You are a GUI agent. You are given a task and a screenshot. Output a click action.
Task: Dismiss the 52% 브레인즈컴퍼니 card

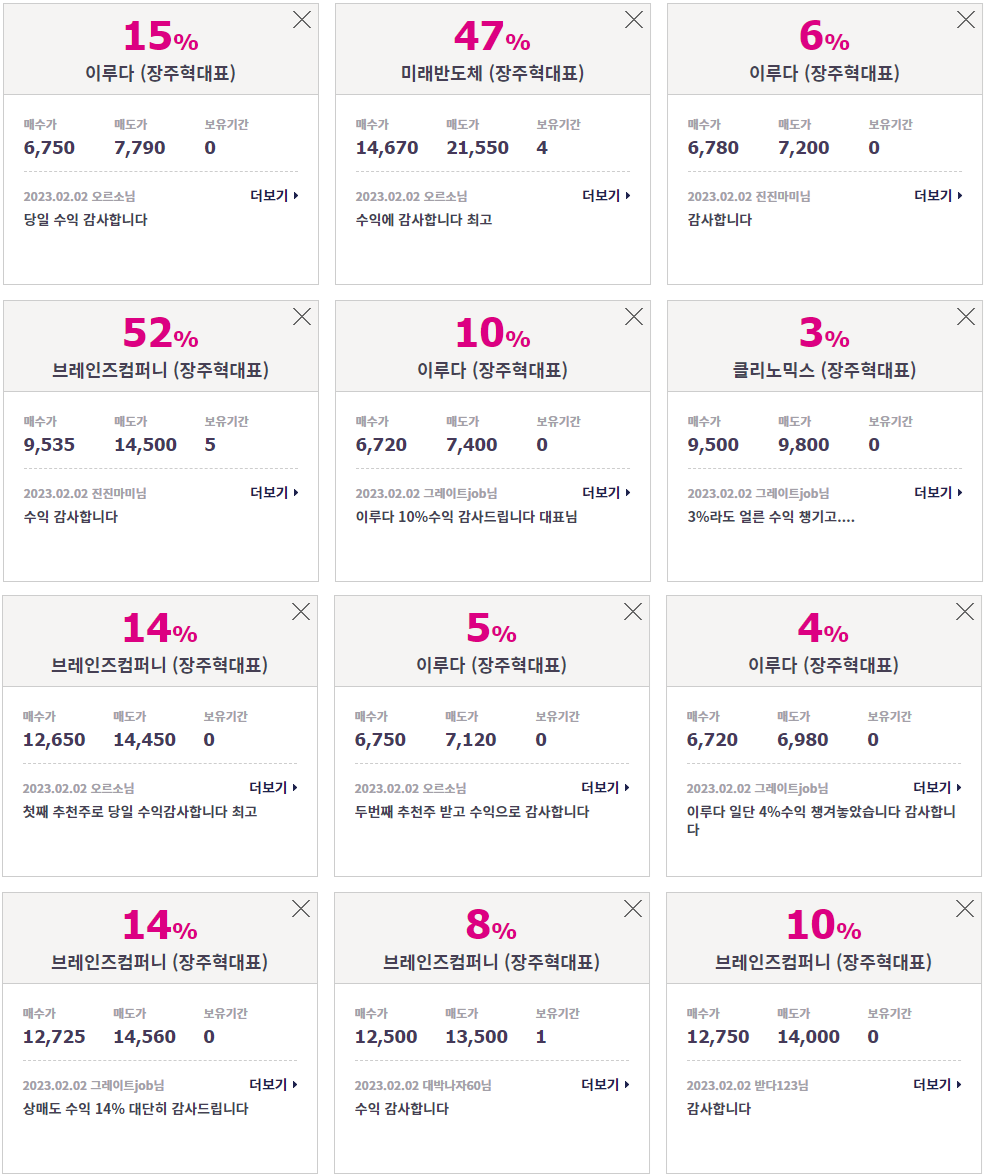tap(302, 317)
